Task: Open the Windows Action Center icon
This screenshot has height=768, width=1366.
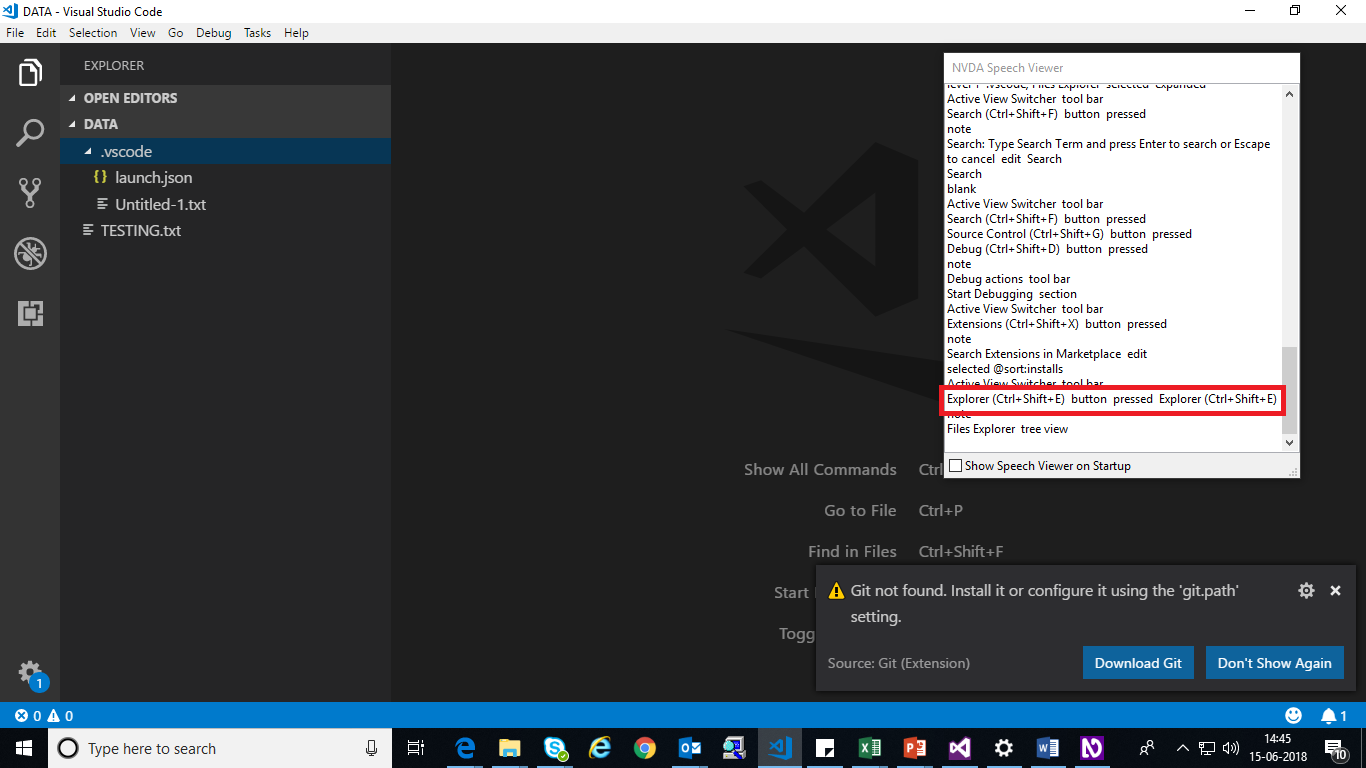Action: [x=1335, y=748]
